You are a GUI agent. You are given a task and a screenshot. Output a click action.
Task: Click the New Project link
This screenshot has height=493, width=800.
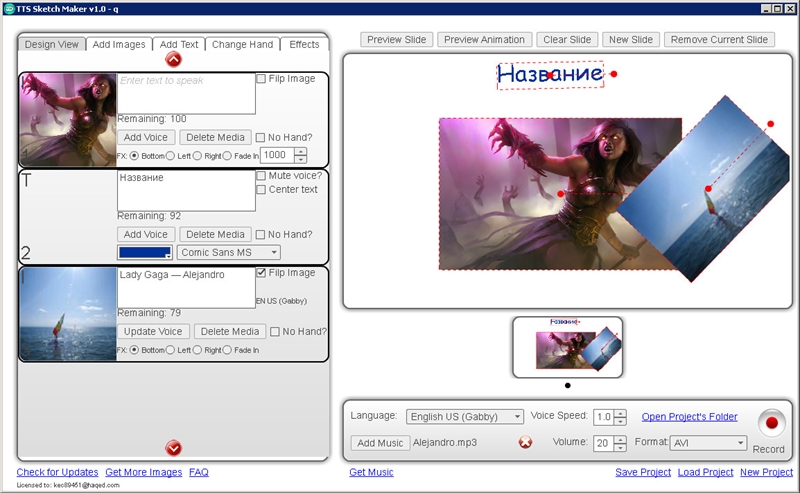coord(766,472)
